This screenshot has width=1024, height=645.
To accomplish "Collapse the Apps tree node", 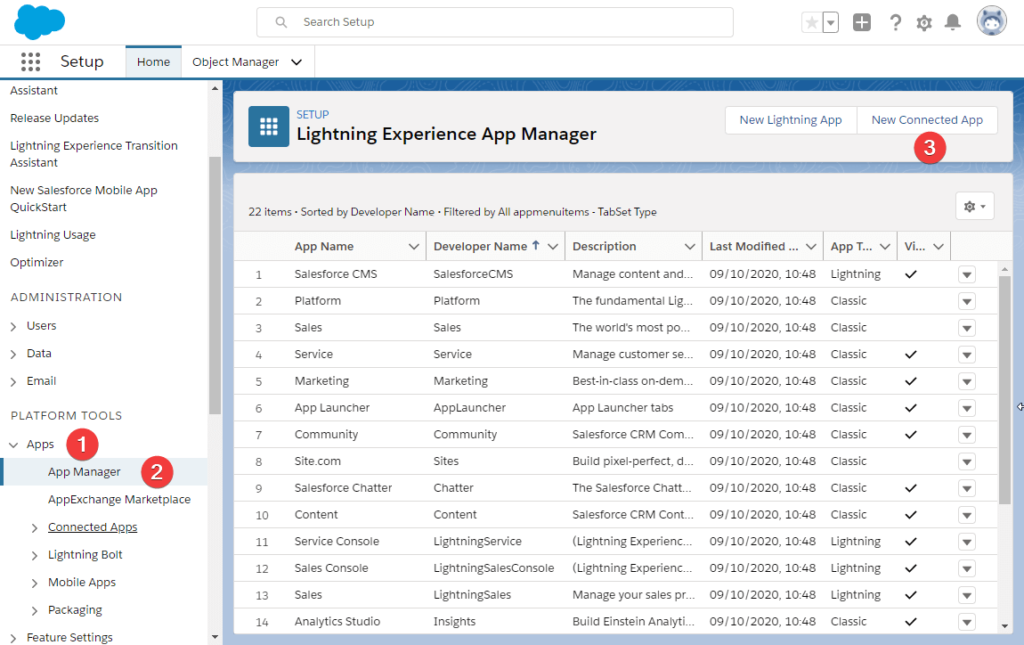I will (x=13, y=445).
